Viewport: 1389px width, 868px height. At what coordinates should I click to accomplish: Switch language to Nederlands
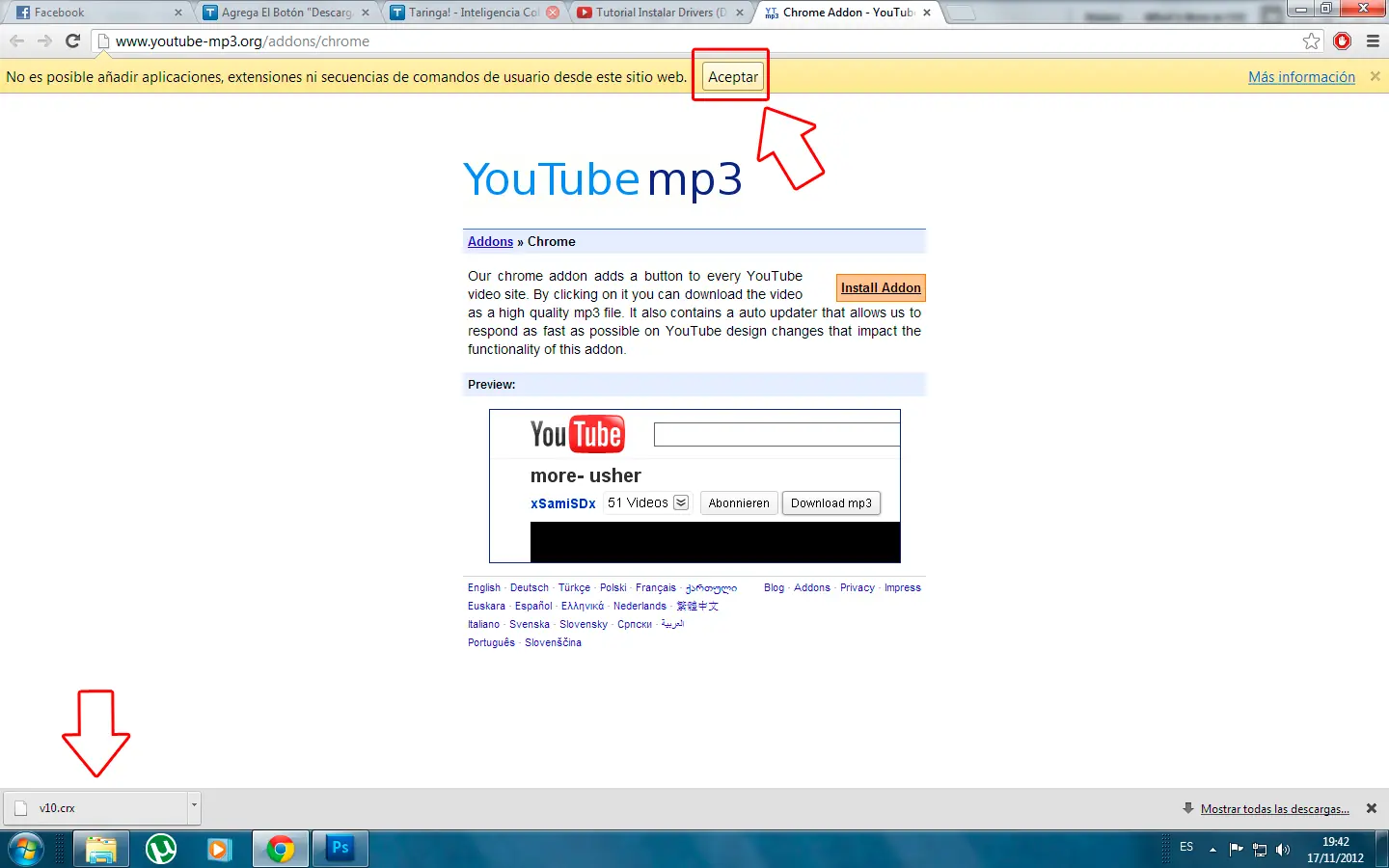pyautogui.click(x=640, y=606)
